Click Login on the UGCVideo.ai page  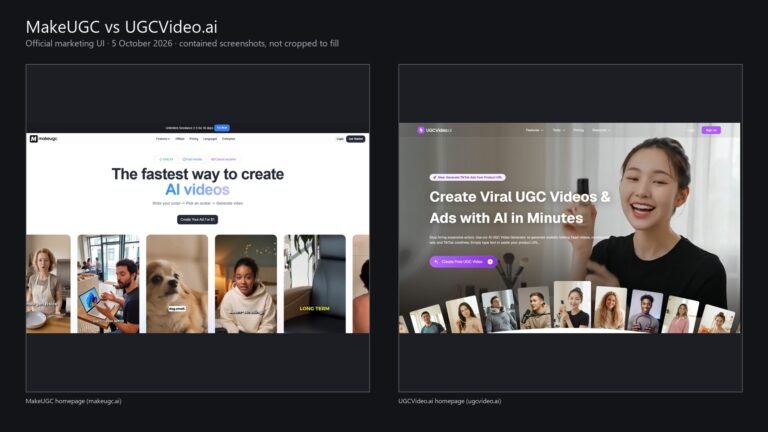coord(691,130)
